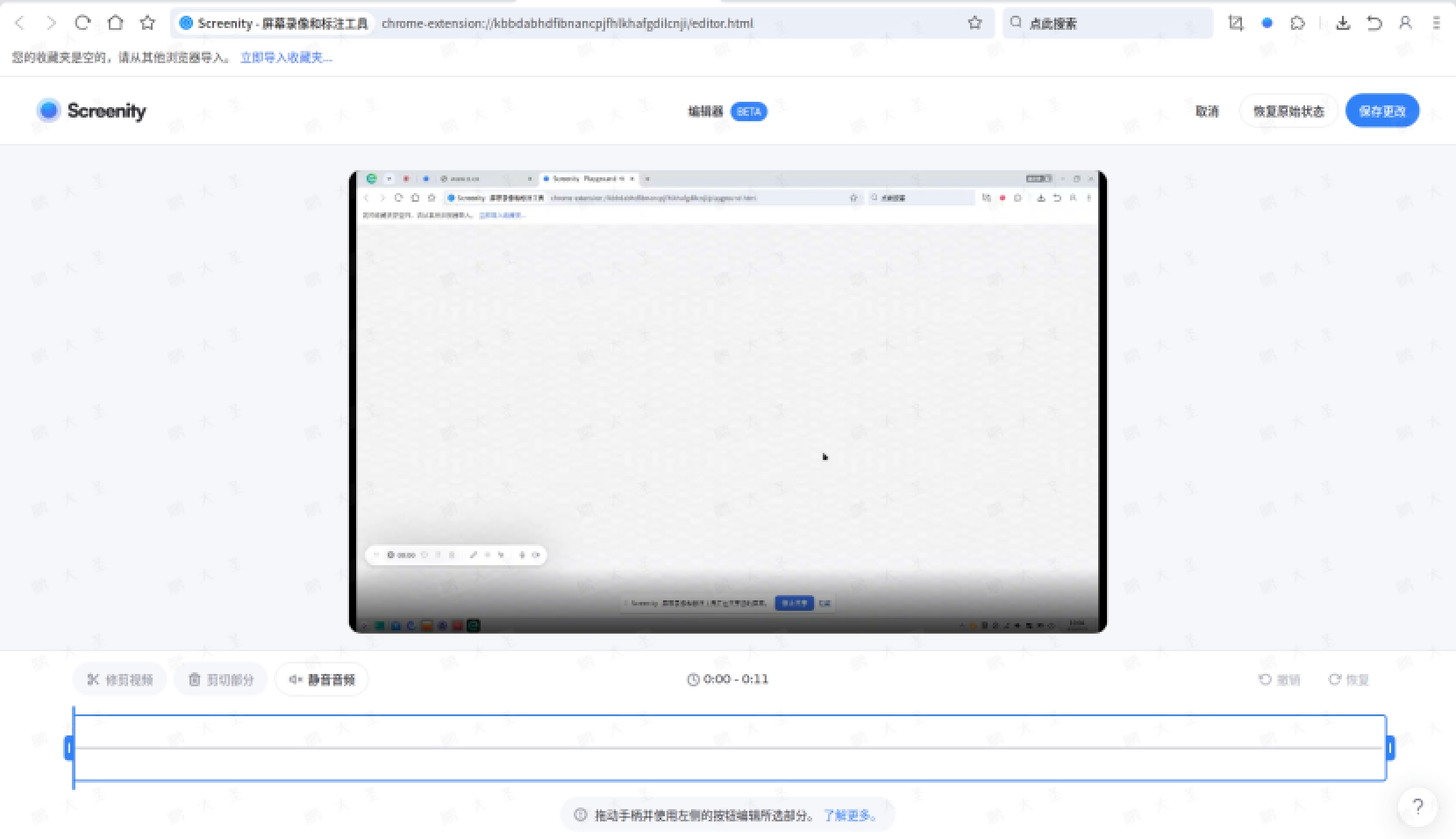Redo the reverted edit
This screenshot has height=839, width=1456.
1348,678
